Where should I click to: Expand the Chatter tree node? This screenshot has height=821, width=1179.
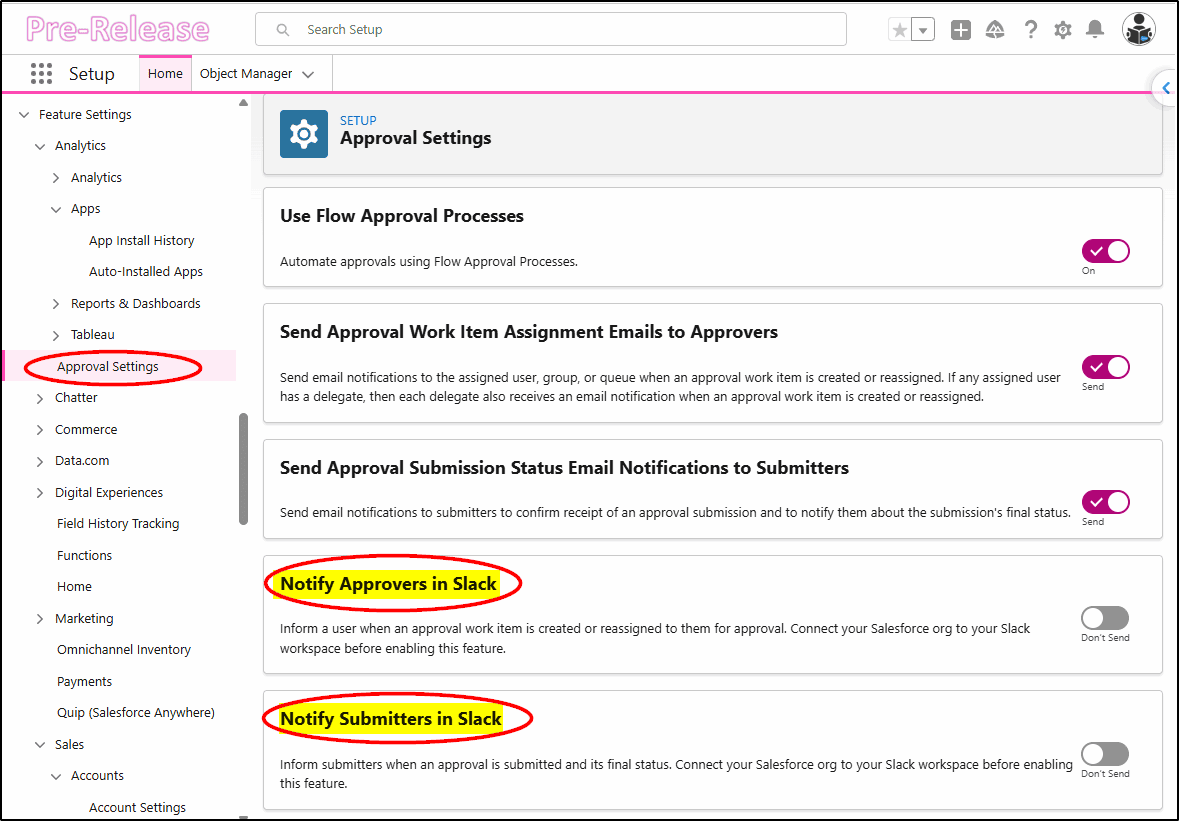(x=40, y=398)
